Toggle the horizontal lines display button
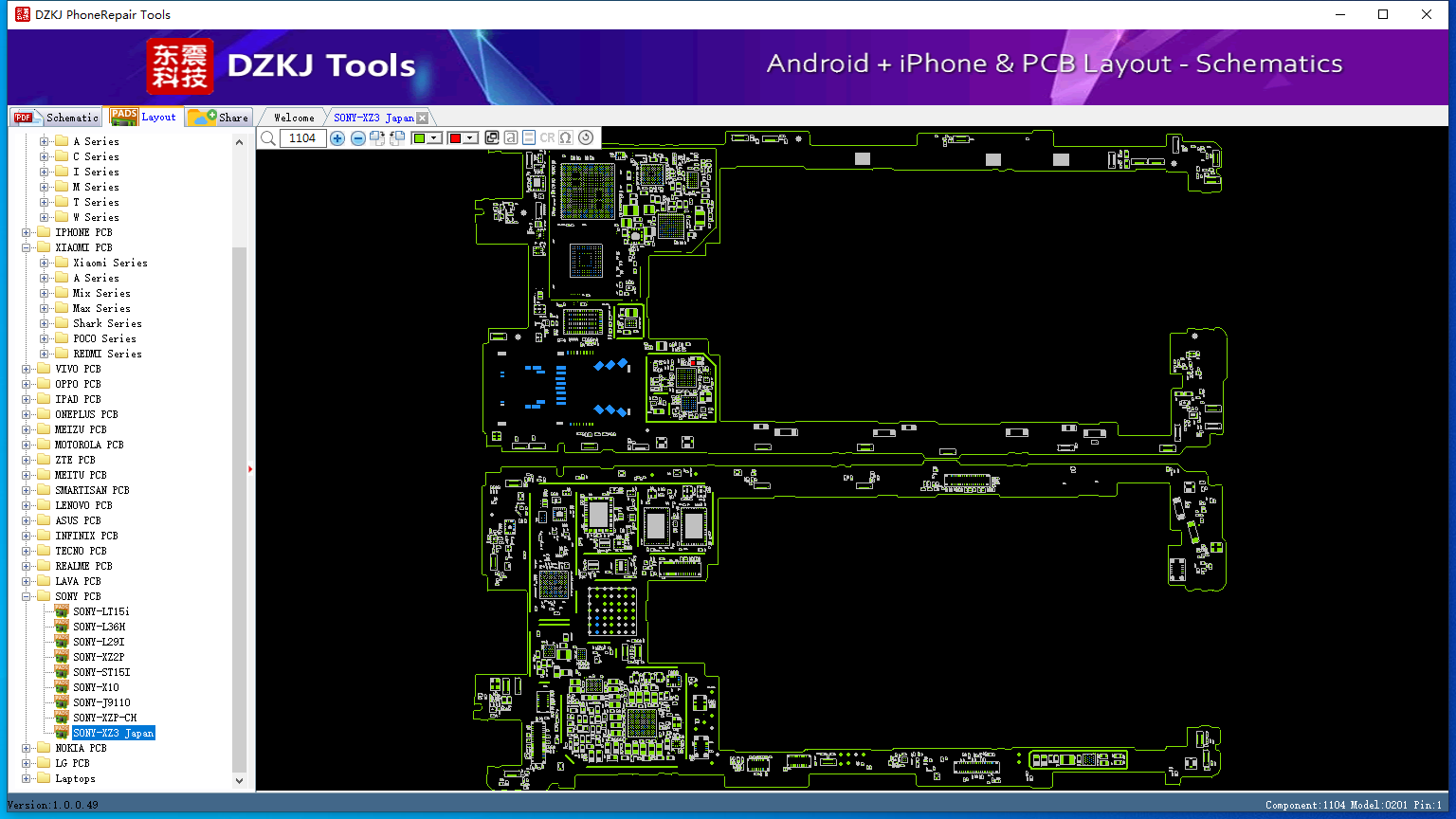 529,137
